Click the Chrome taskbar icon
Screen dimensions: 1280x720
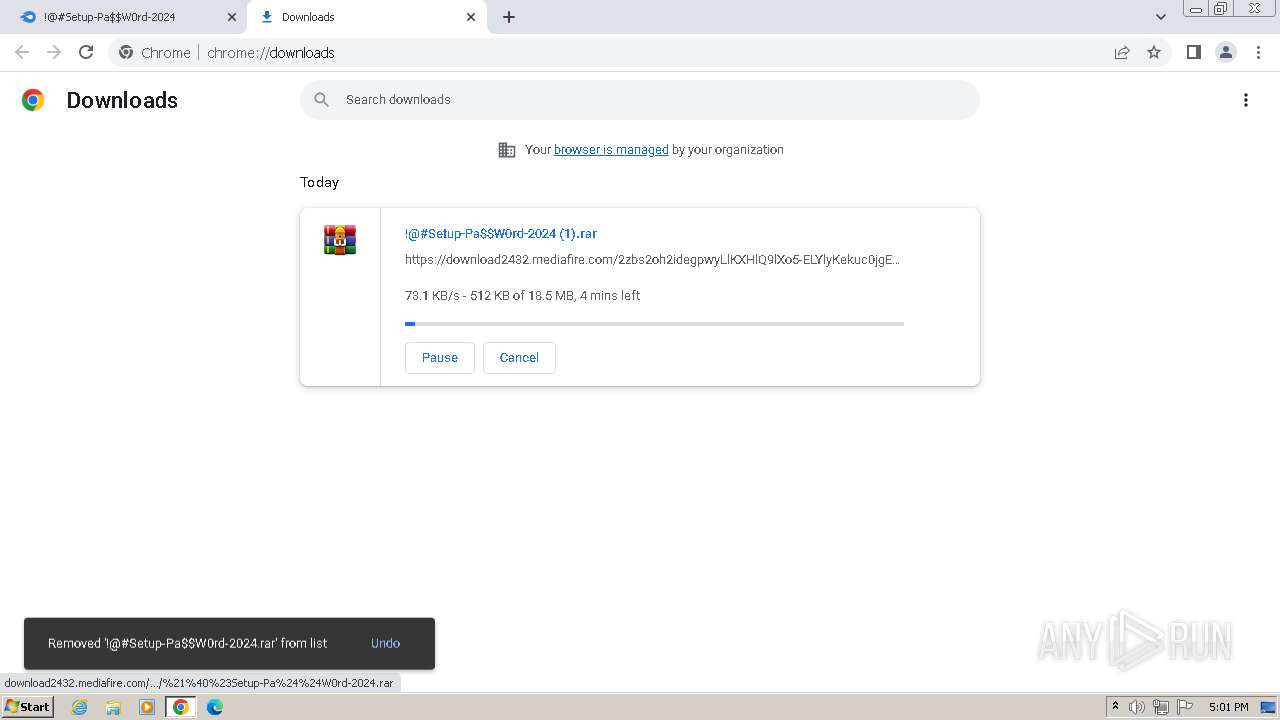181,707
